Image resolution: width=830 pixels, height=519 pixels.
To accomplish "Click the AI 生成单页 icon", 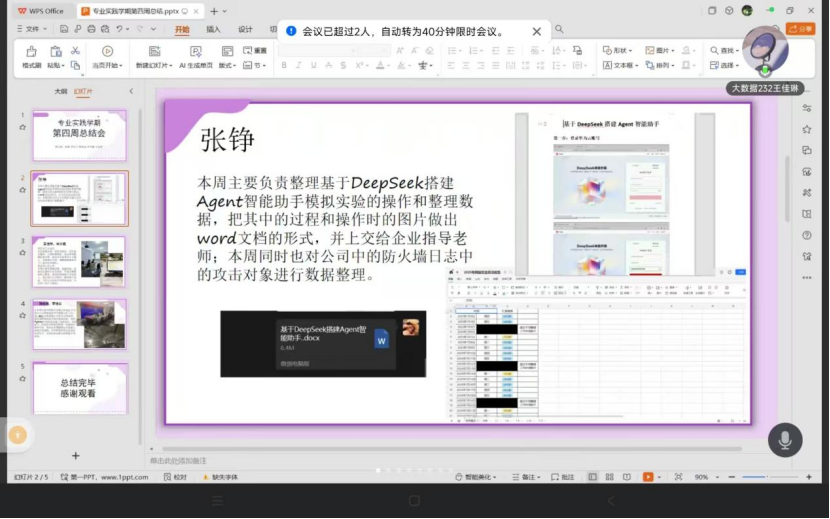I will point(194,57).
